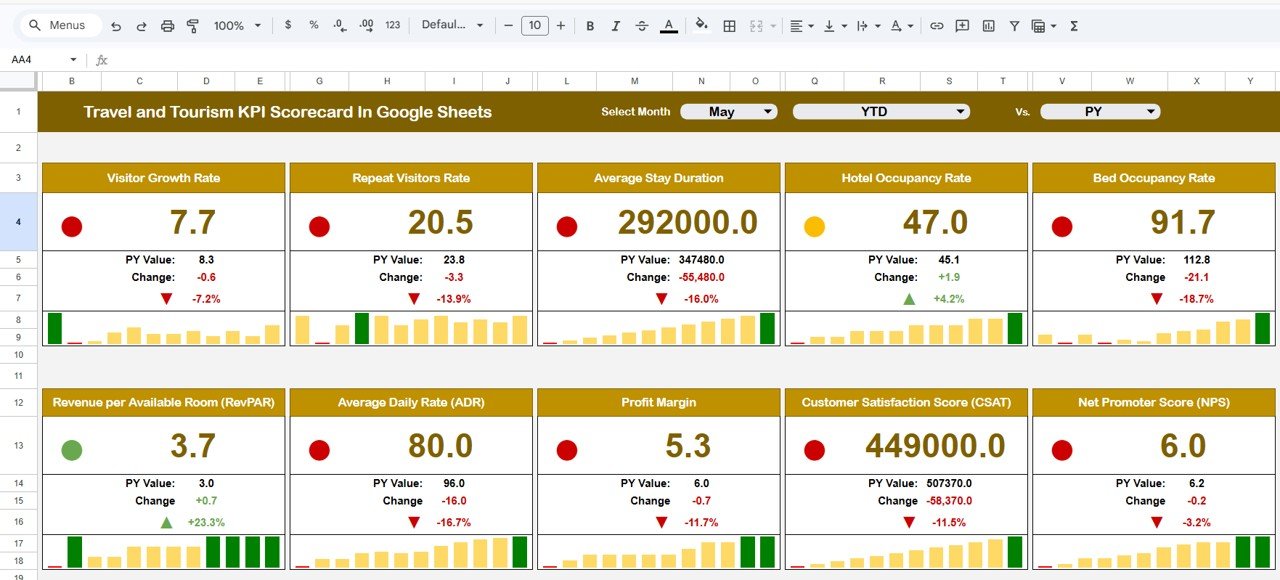This screenshot has height=580, width=1280.
Task: Click the Print icon
Action: click(167, 25)
